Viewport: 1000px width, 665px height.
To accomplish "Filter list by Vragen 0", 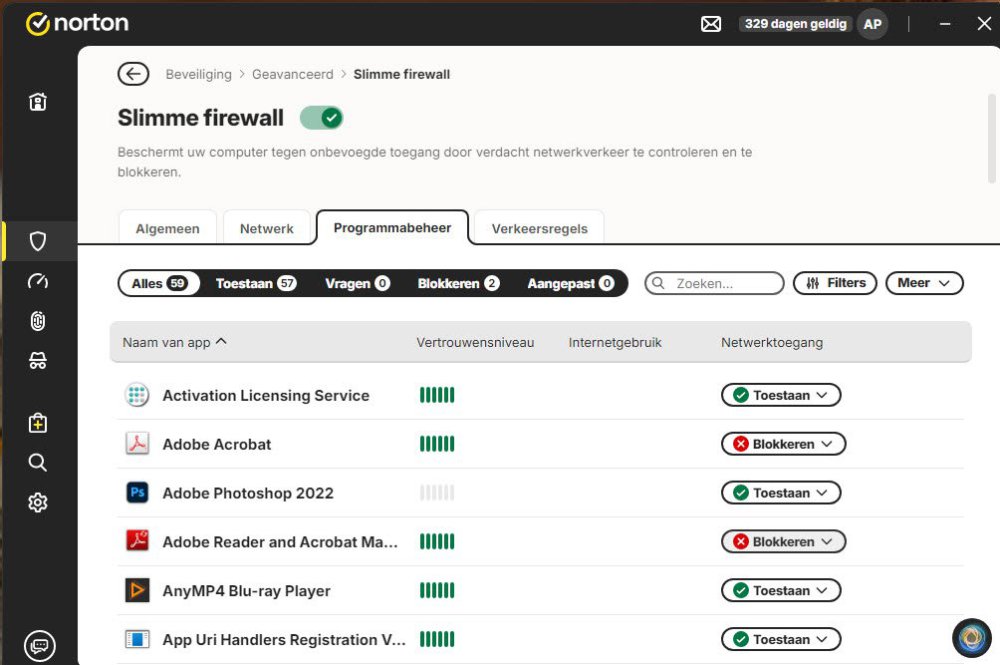I will 357,283.
